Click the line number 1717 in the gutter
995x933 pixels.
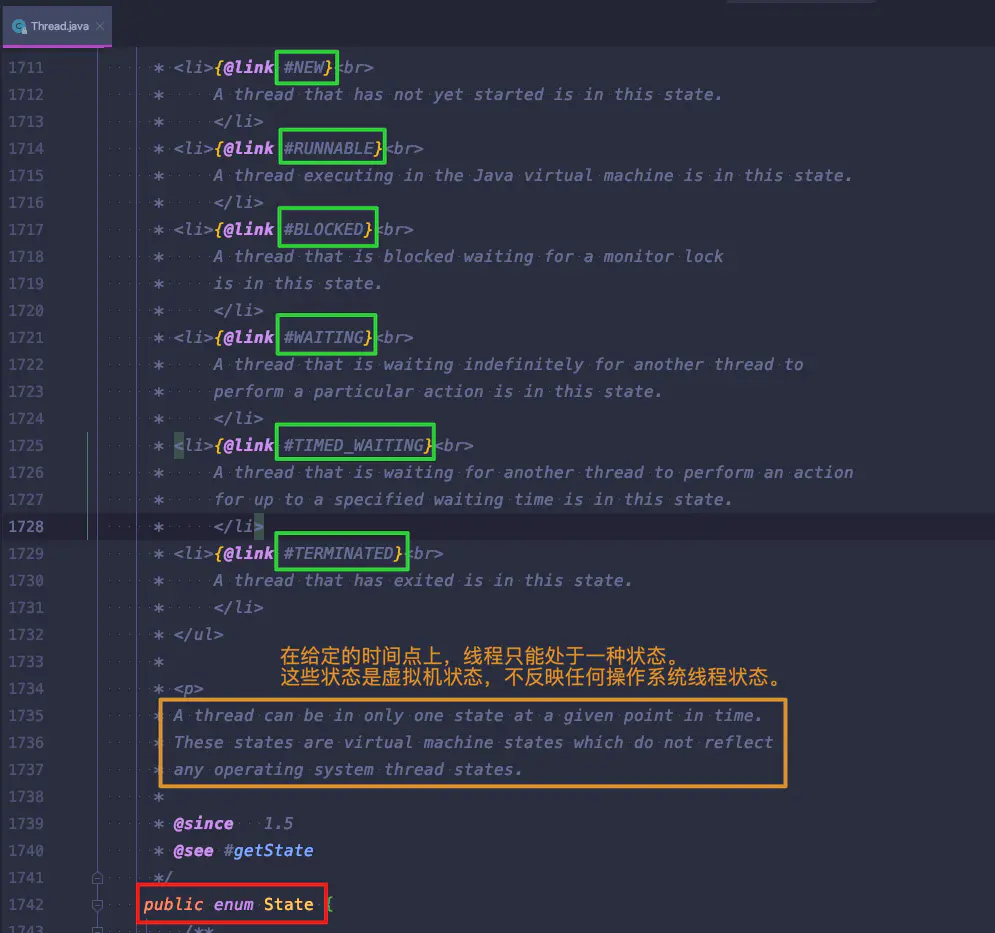[26, 229]
